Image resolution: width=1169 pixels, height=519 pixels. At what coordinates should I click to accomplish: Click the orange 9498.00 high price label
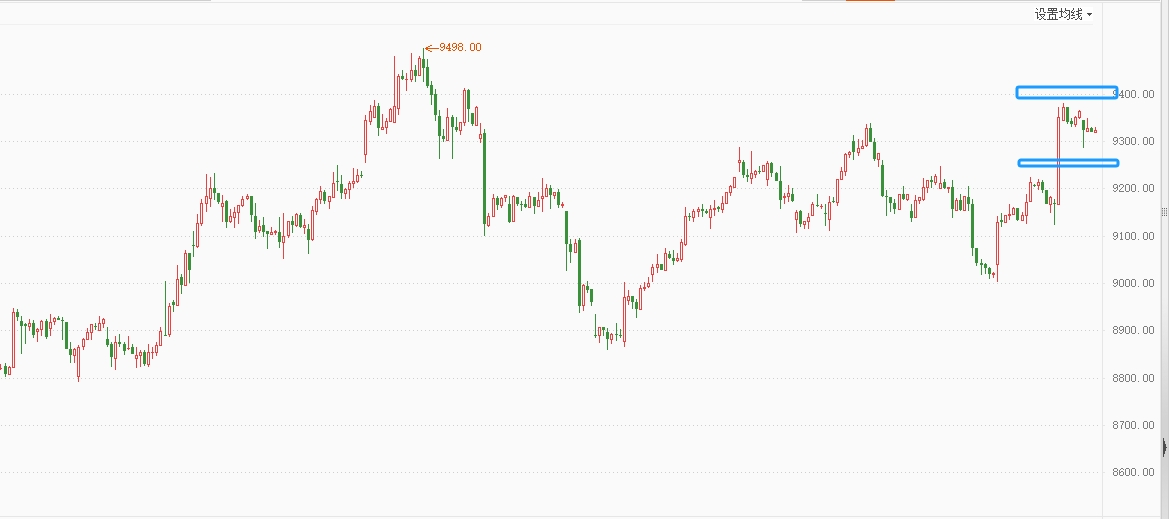click(x=460, y=47)
